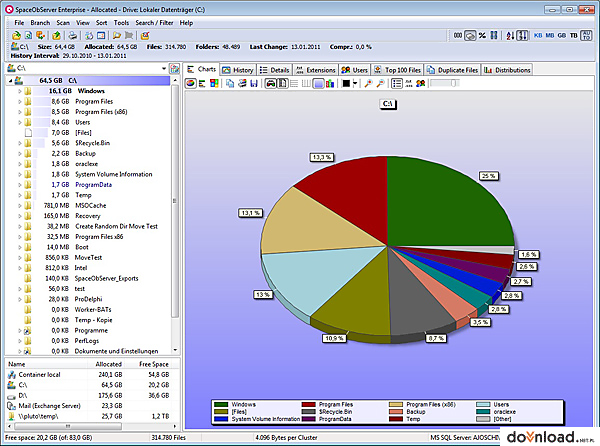Select the pie chart view icon
Image resolution: width=600 pixels, height=446 pixels.
pos(191,83)
